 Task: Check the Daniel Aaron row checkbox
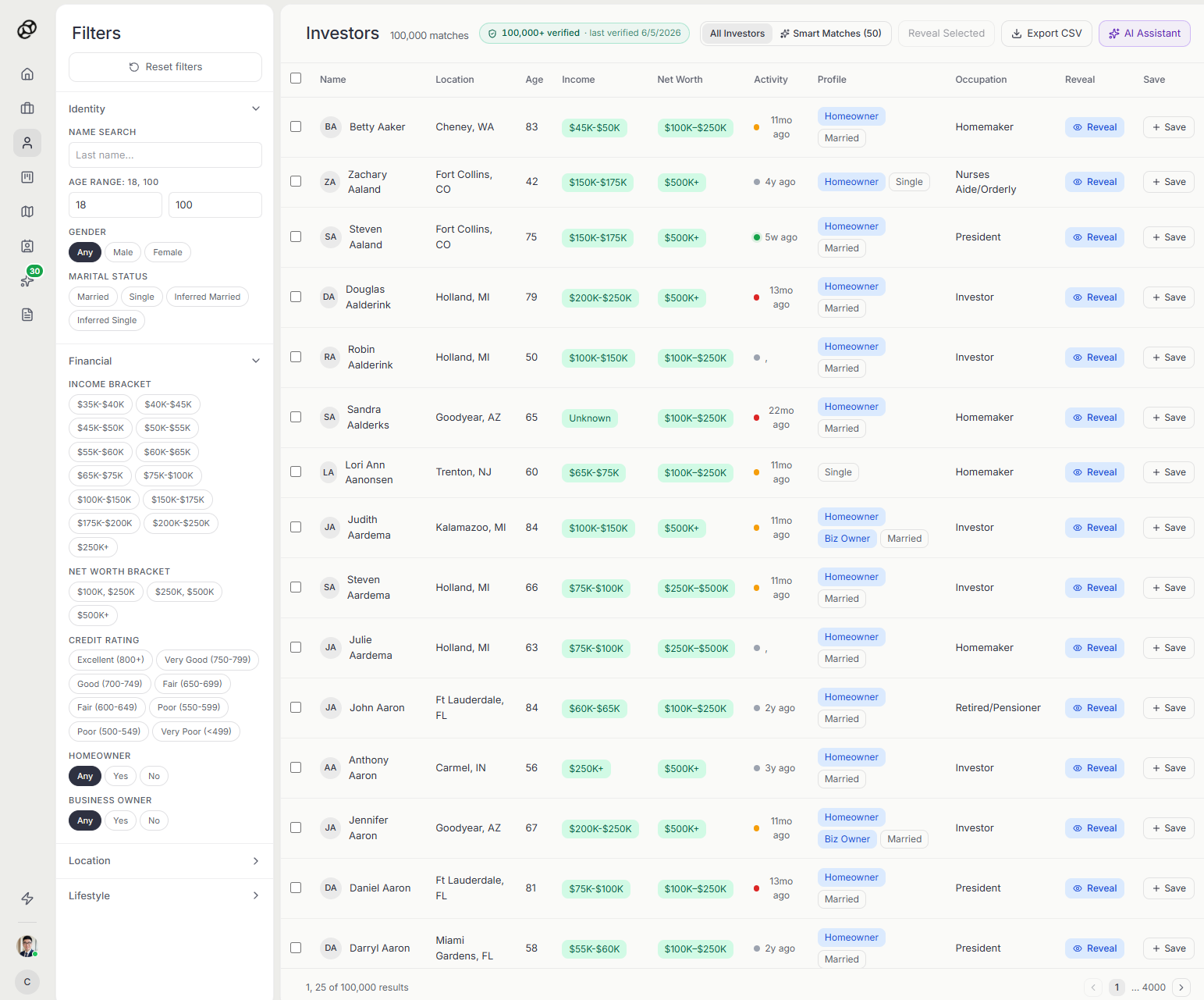click(x=296, y=888)
